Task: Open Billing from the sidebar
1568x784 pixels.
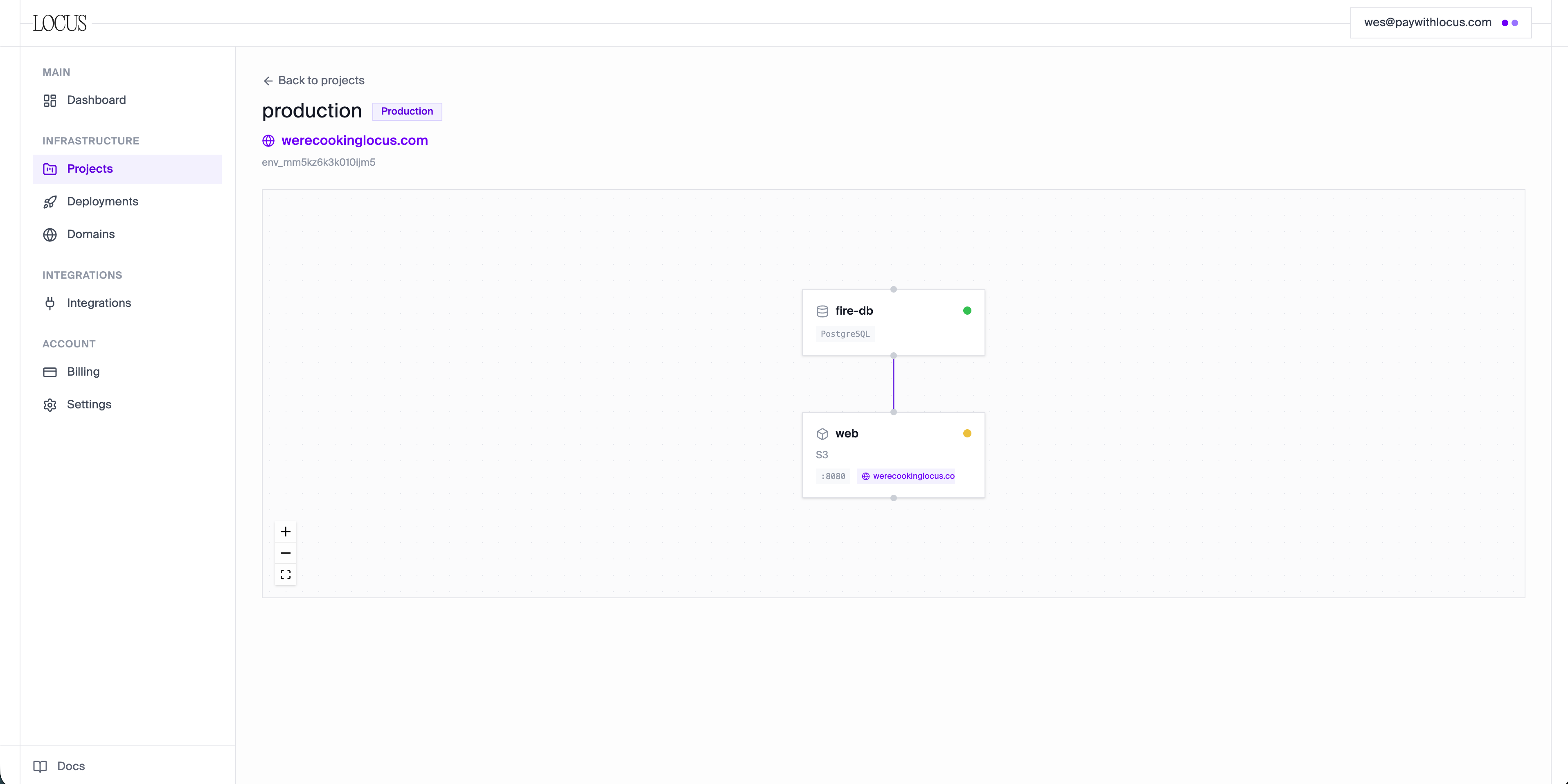Action: point(83,372)
